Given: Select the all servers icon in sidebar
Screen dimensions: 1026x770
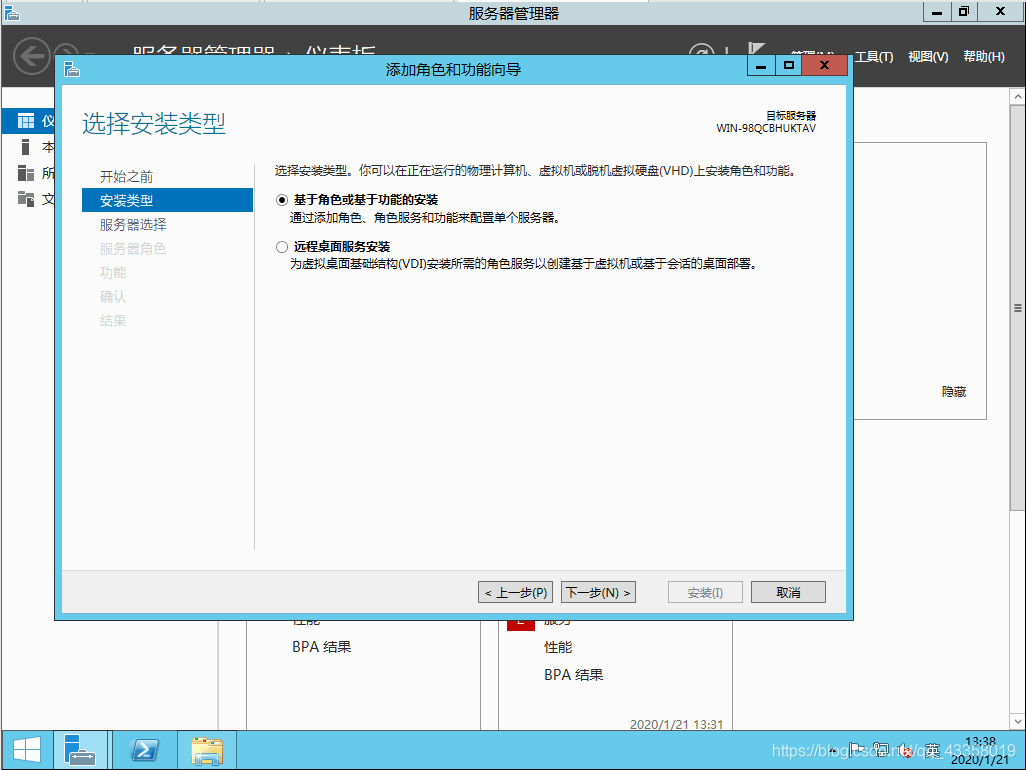Looking at the screenshot, I should click(26, 173).
